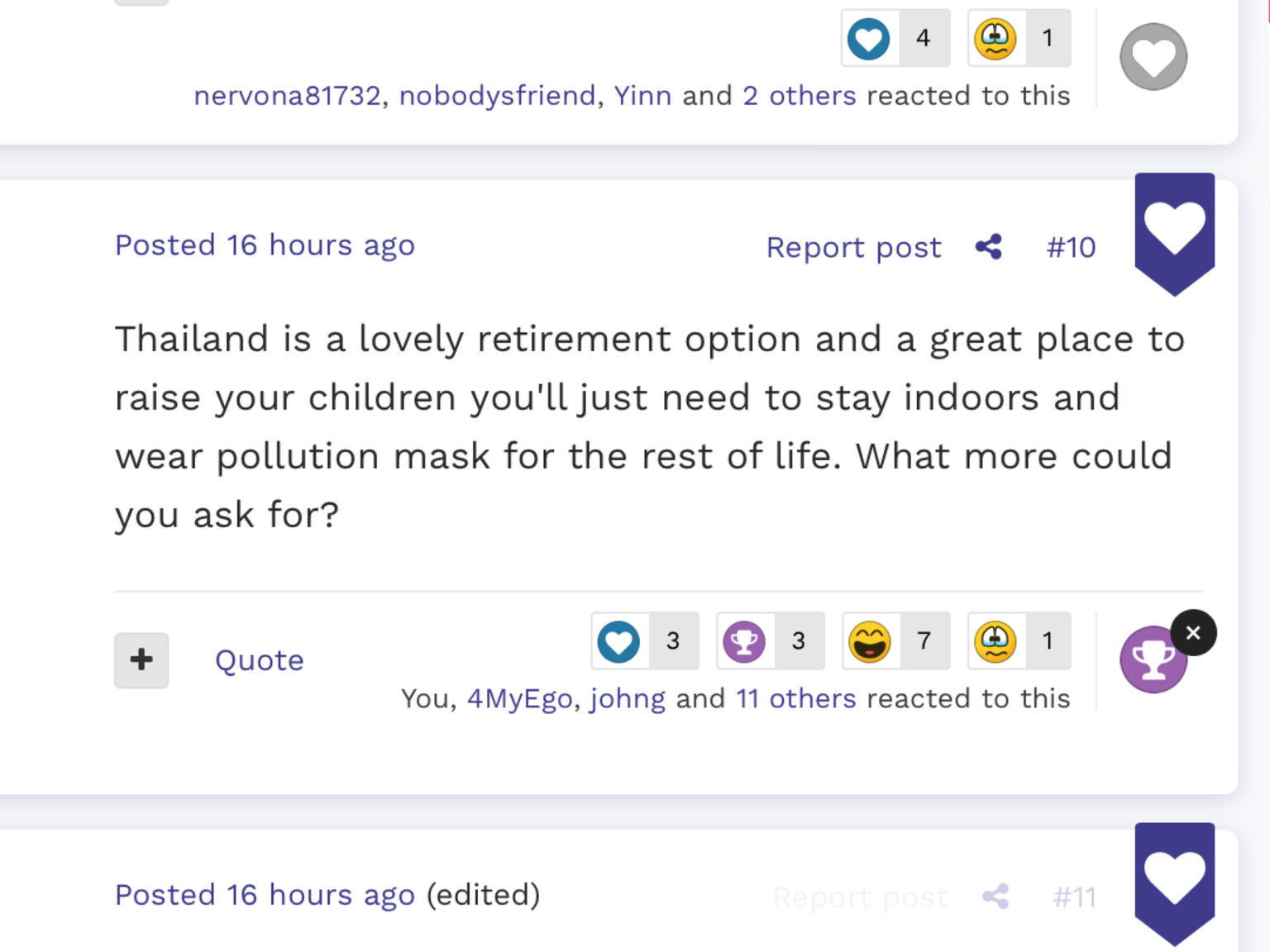Screen dimensions: 1270x952
Task: Toggle the plus multiquote button
Action: point(141,660)
